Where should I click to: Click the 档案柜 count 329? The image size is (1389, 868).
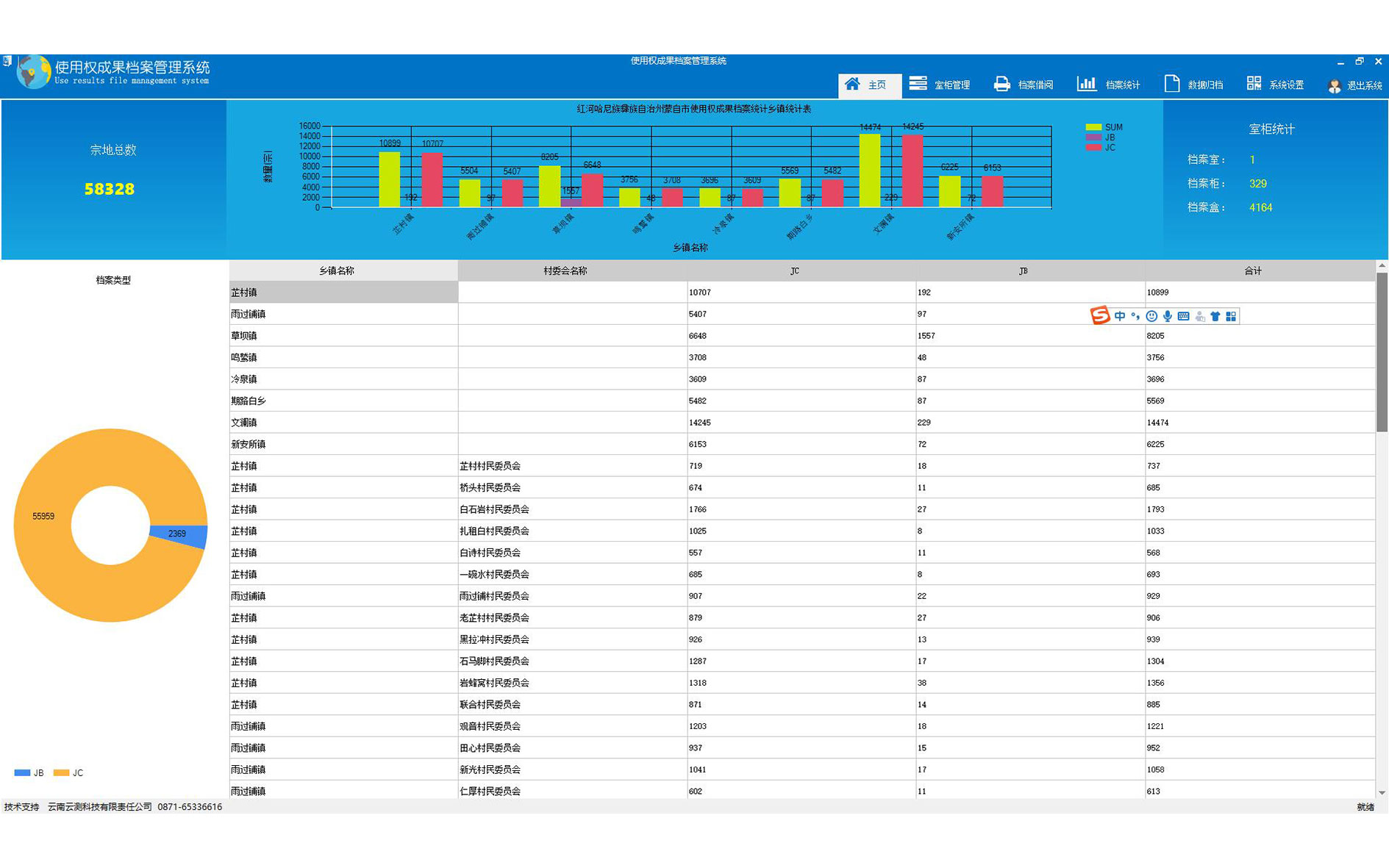[x=1257, y=184]
